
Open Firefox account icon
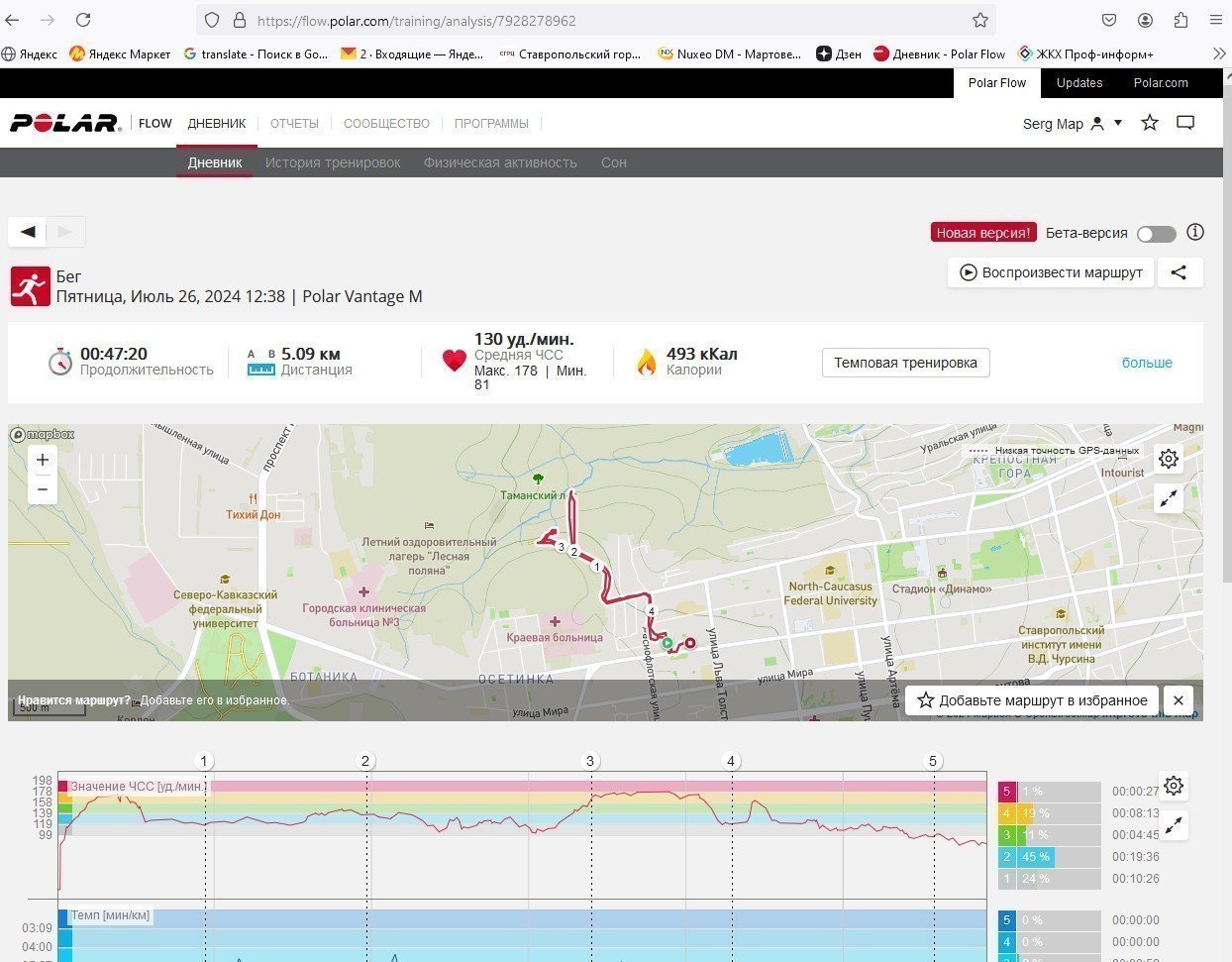click(x=1145, y=20)
